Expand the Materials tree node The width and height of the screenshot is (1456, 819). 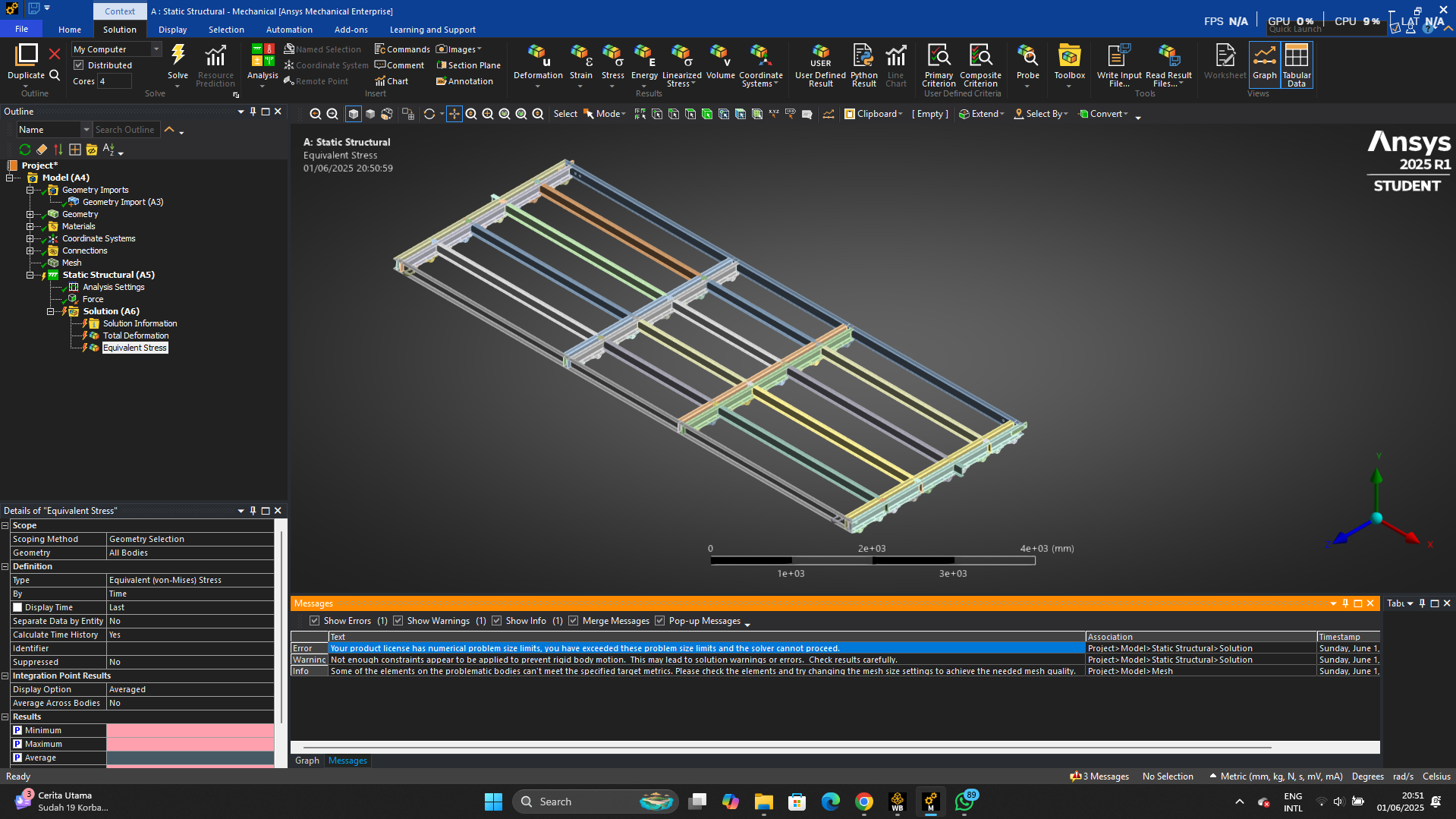(x=30, y=226)
